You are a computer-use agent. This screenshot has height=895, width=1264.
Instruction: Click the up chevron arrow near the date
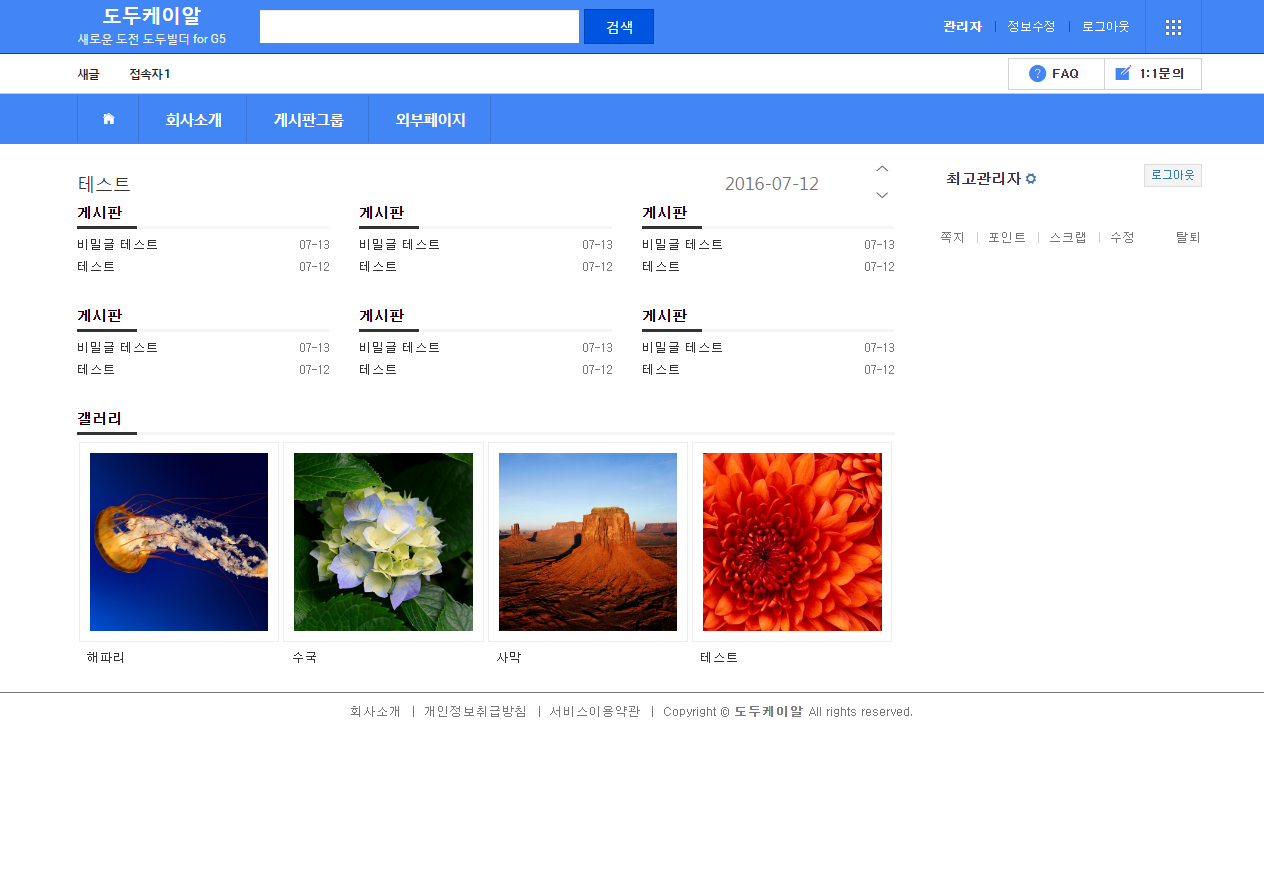point(882,169)
